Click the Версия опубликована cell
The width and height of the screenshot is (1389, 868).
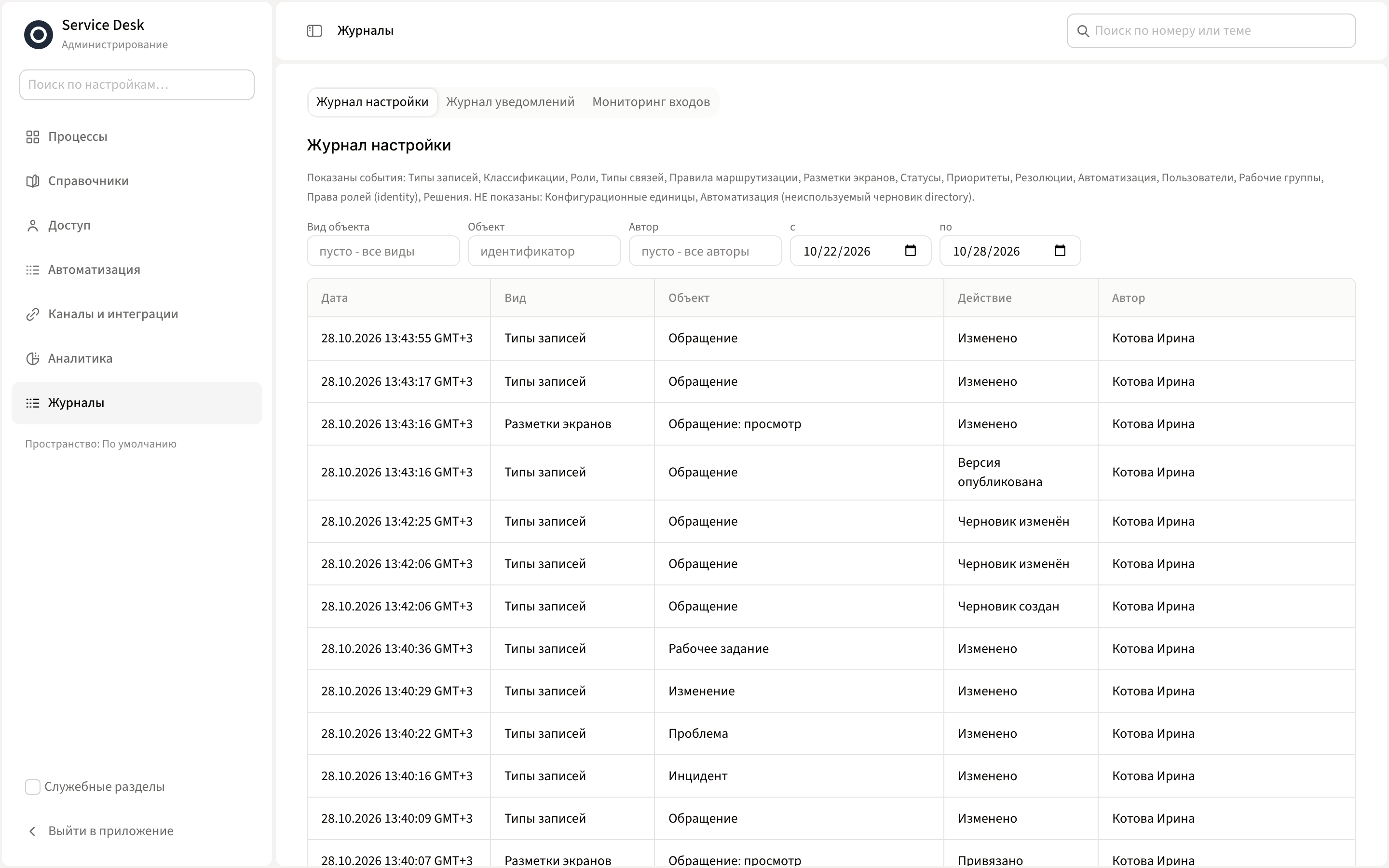tap(1021, 473)
